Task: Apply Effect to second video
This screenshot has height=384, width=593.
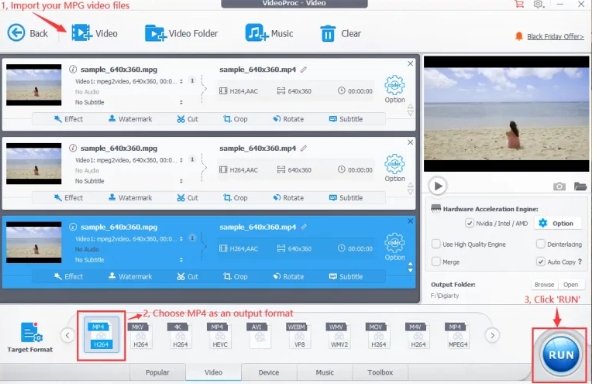Action: [68, 197]
